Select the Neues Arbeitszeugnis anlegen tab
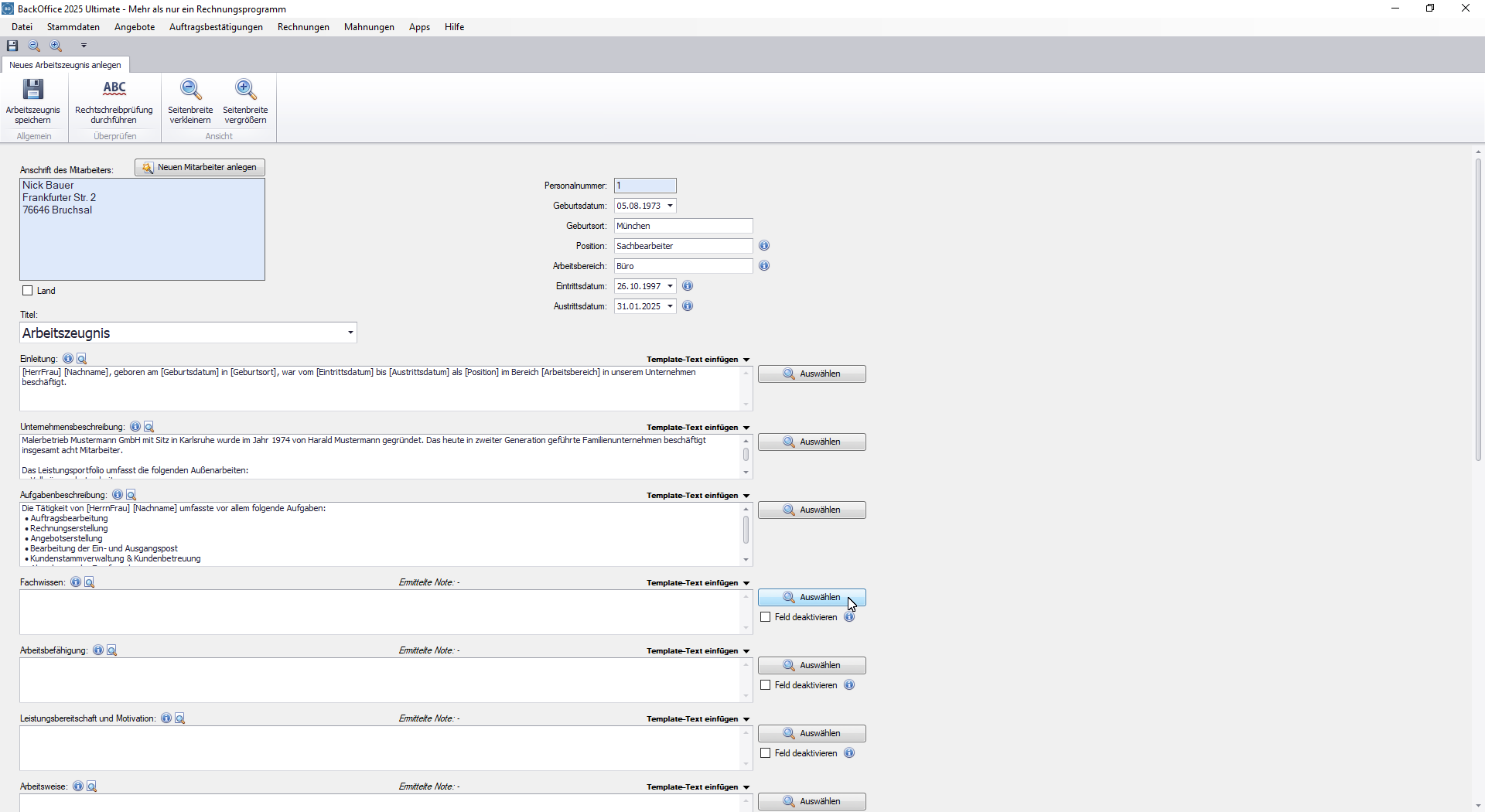The width and height of the screenshot is (1485, 812). click(65, 65)
